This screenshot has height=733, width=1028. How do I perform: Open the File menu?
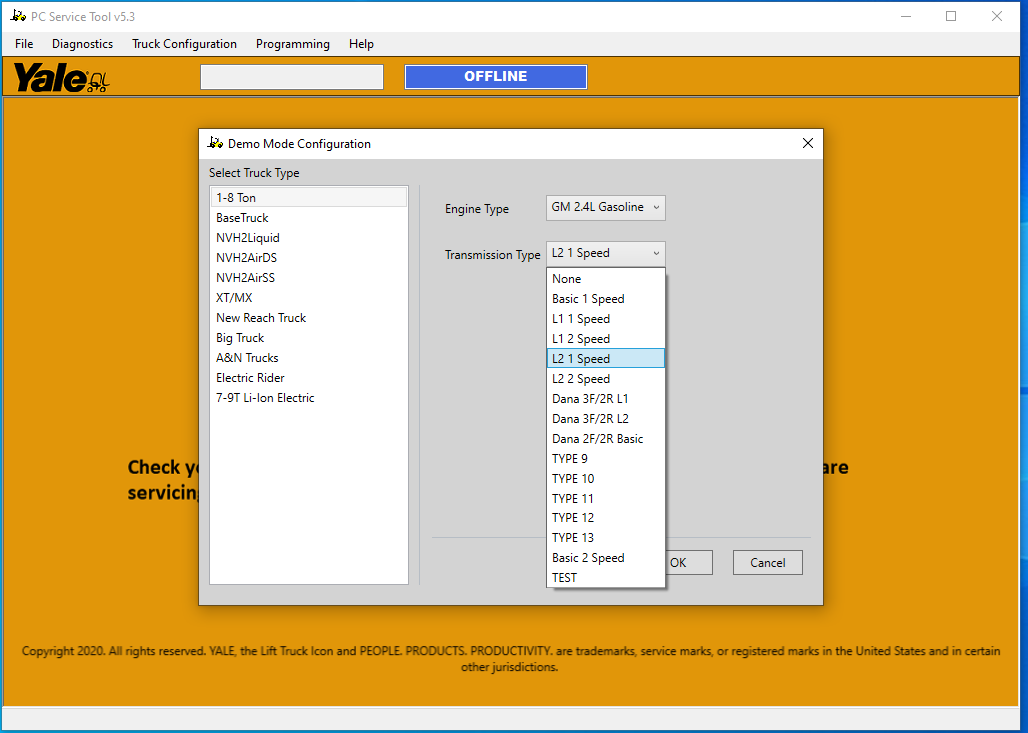click(24, 44)
